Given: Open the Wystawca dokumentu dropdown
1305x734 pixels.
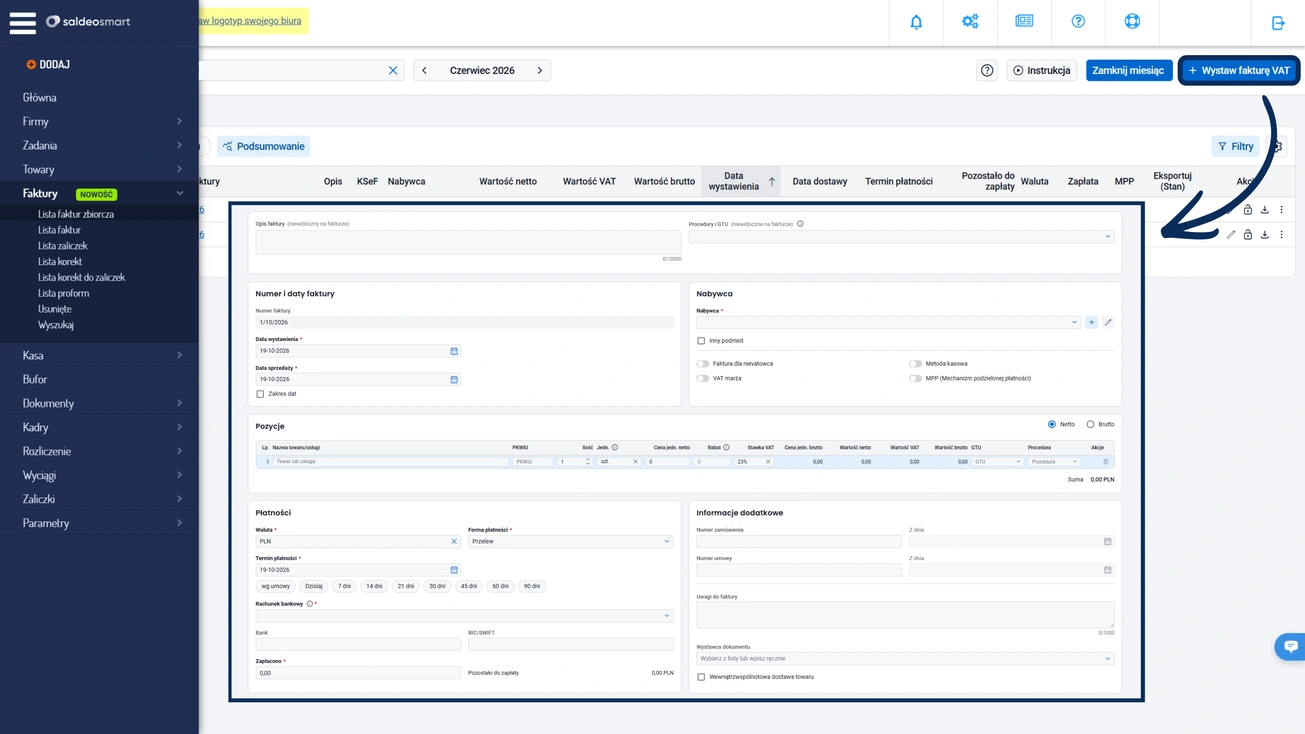Looking at the screenshot, I should click(905, 659).
